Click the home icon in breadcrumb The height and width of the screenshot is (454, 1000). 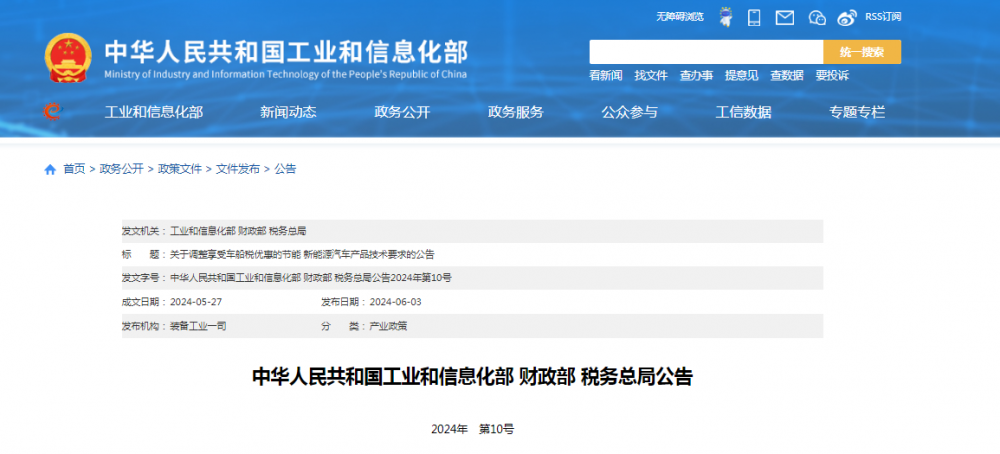pyautogui.click(x=50, y=169)
